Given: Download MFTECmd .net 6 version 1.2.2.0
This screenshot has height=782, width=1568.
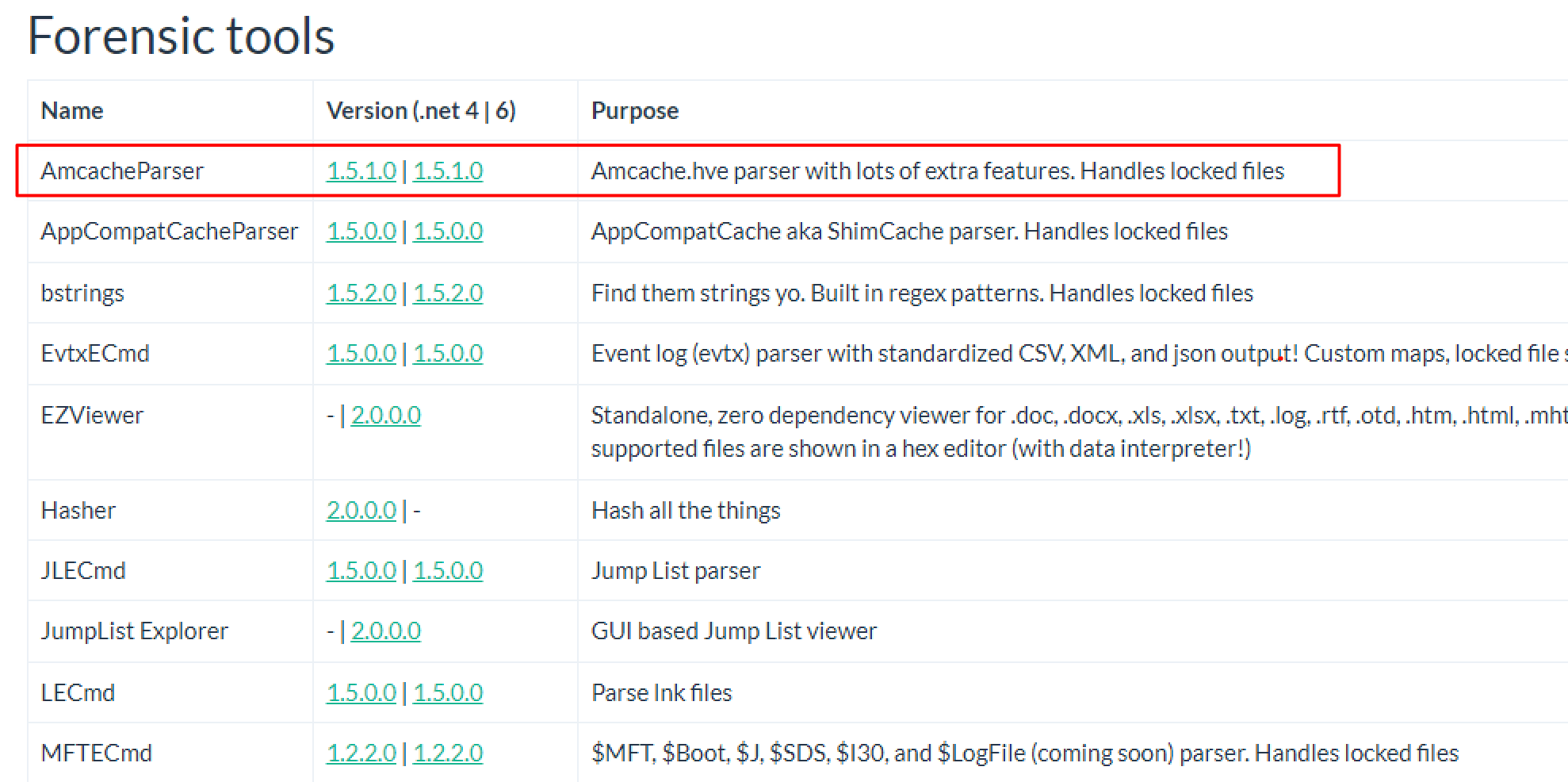Looking at the screenshot, I should 448,753.
